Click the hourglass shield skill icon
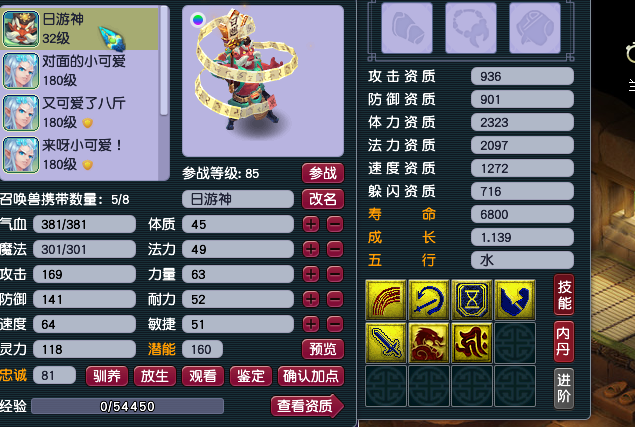 (x=472, y=300)
